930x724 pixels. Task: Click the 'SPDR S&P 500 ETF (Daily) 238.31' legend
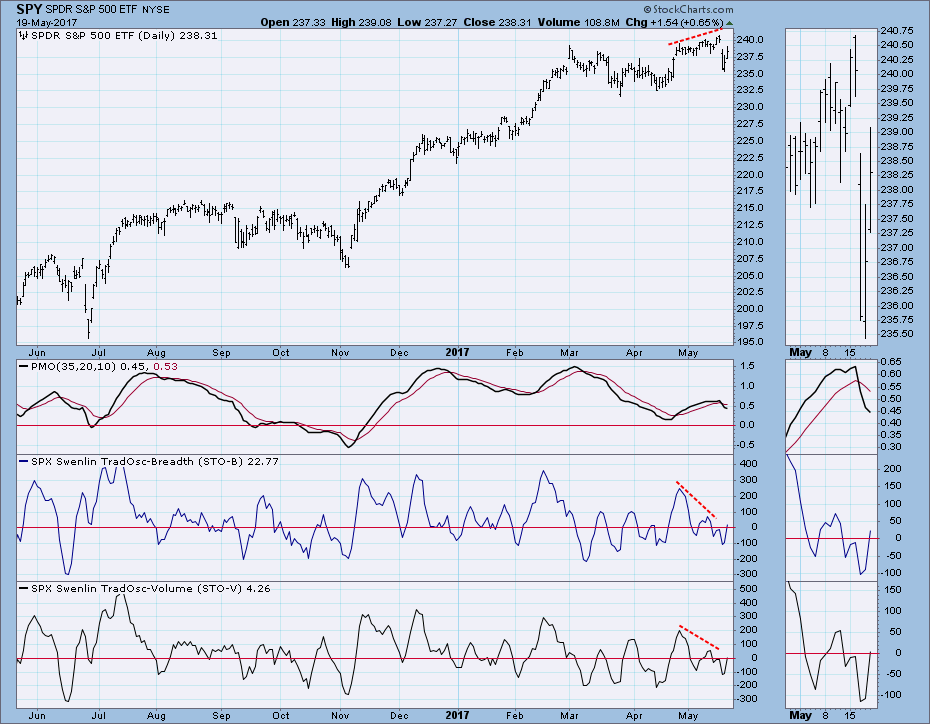(124, 36)
